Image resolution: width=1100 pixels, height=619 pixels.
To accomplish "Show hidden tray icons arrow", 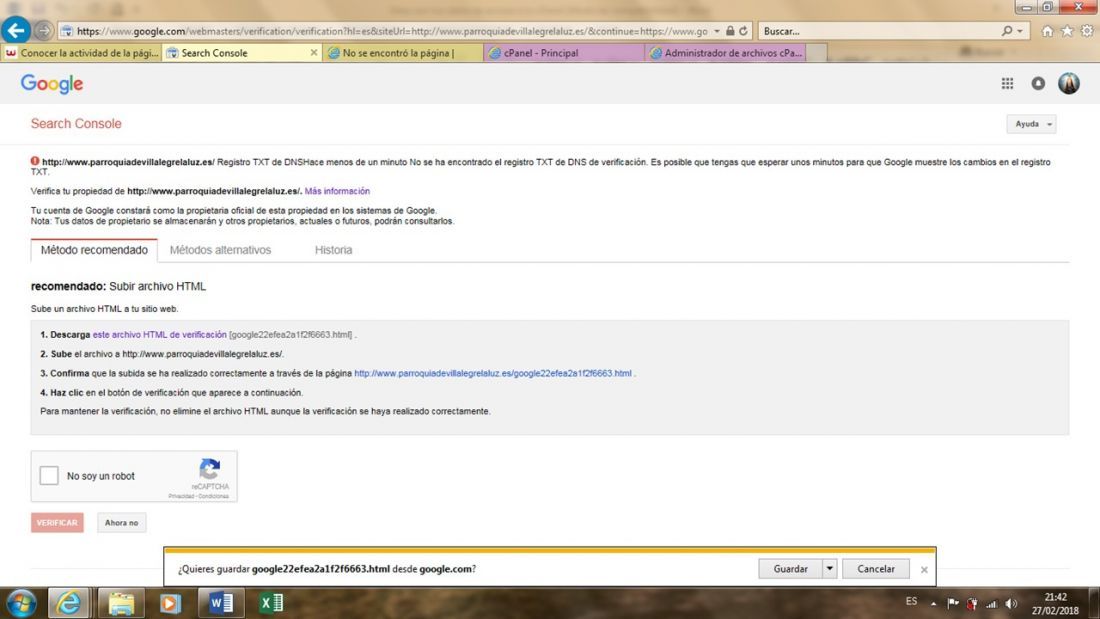I will coord(934,604).
